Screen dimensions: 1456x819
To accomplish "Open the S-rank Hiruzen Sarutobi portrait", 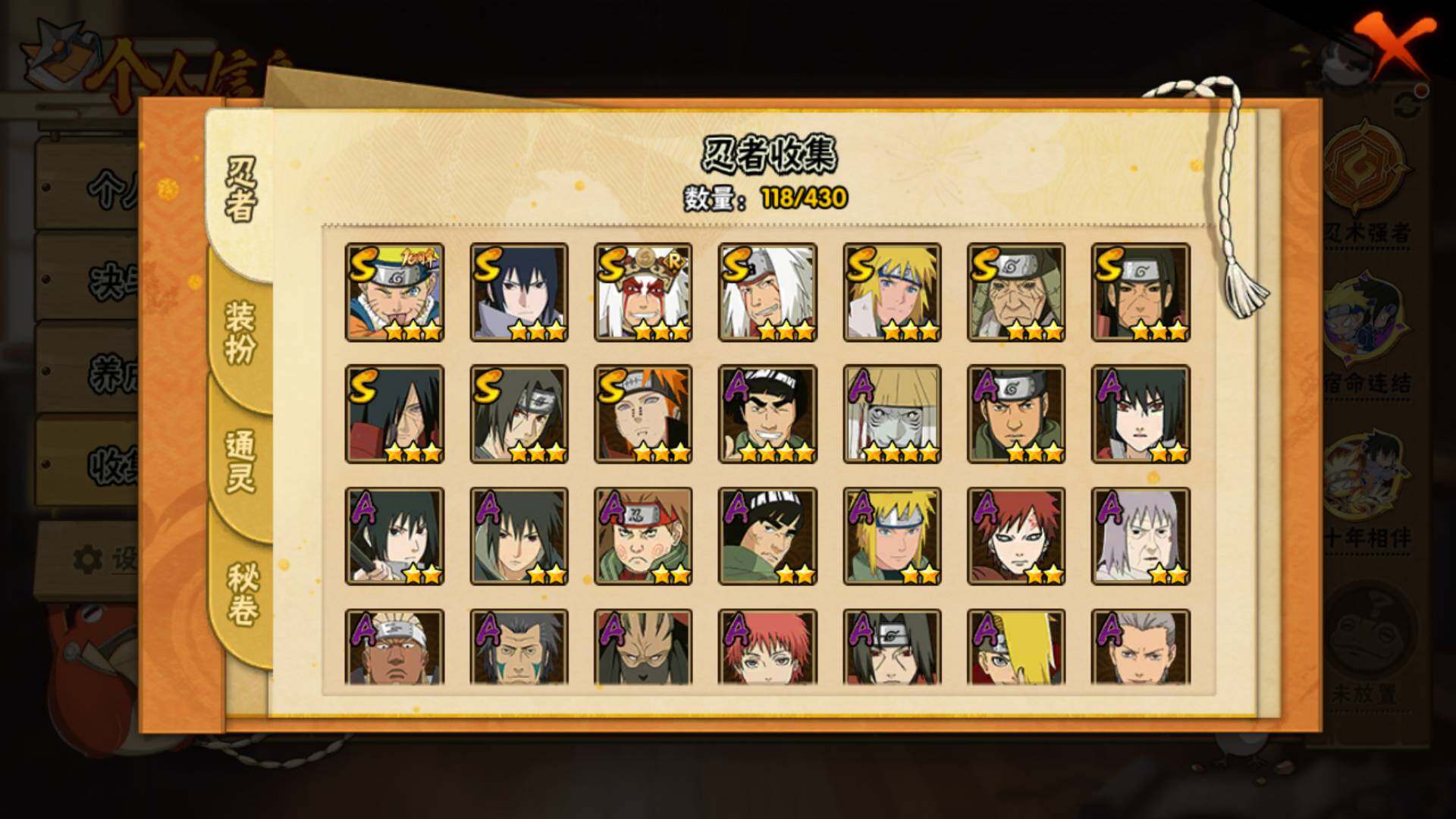I will pos(1016,292).
